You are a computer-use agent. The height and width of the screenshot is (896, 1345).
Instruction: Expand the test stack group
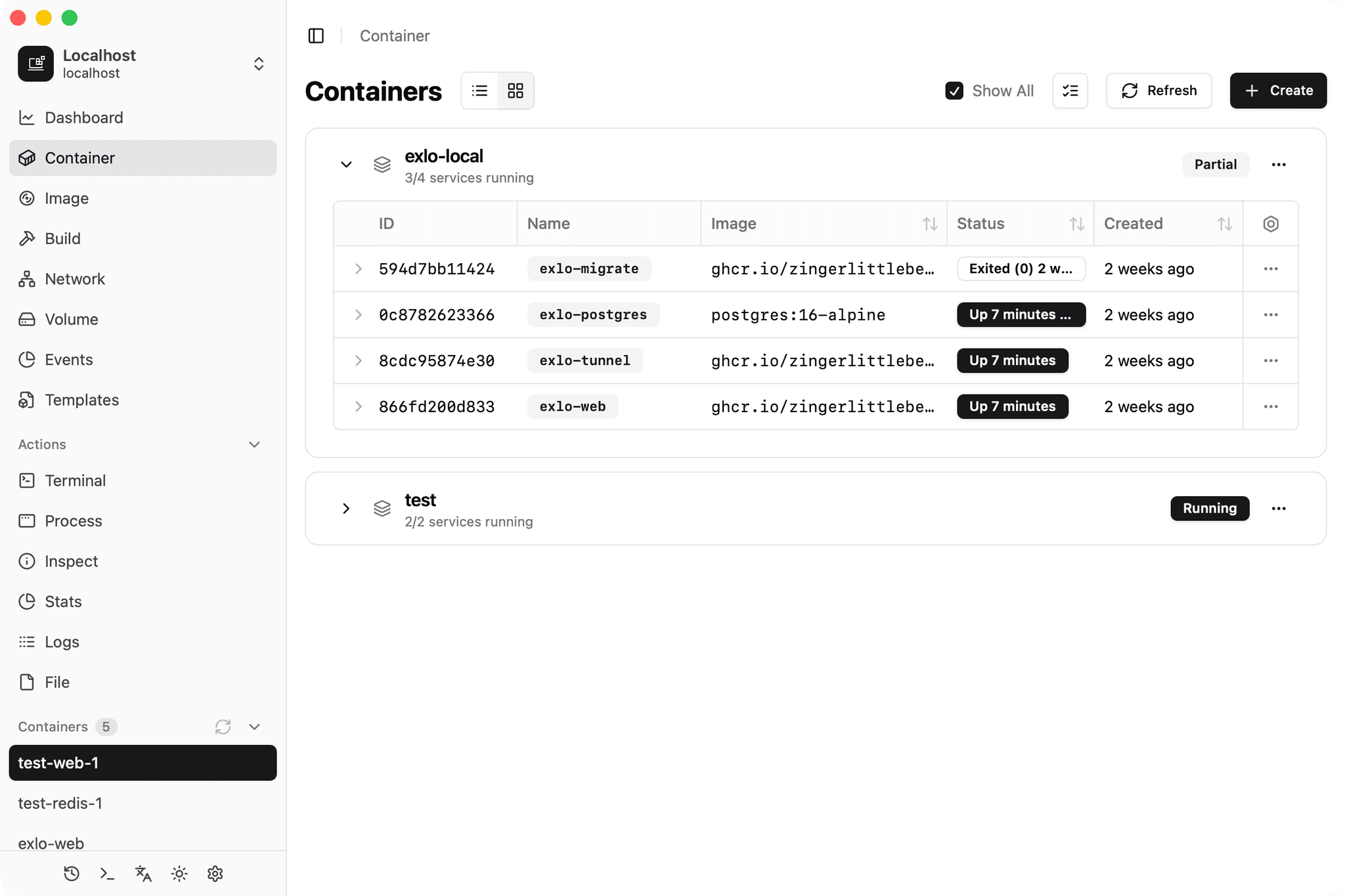click(x=346, y=508)
